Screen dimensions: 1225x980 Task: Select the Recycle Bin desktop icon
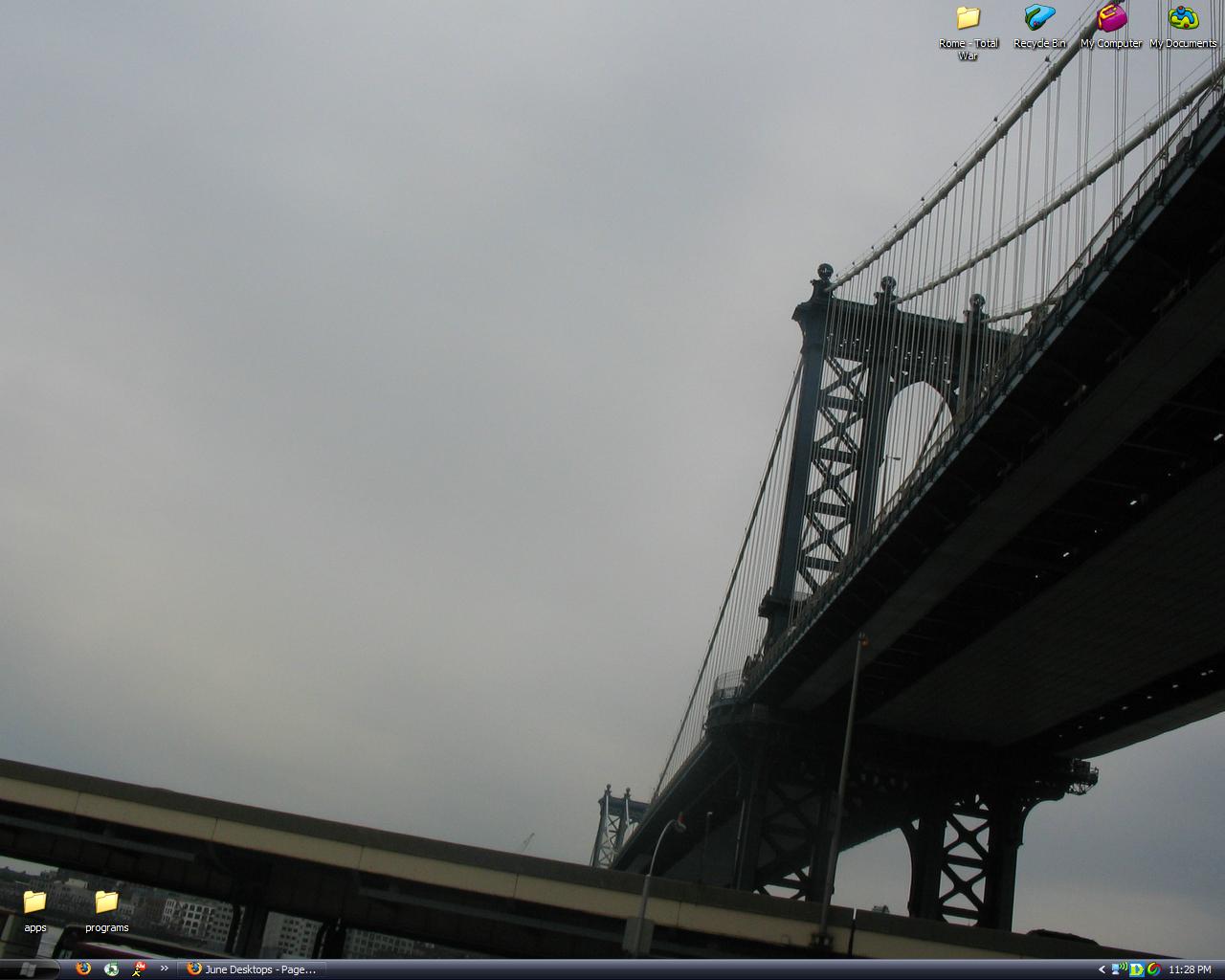[x=1039, y=27]
